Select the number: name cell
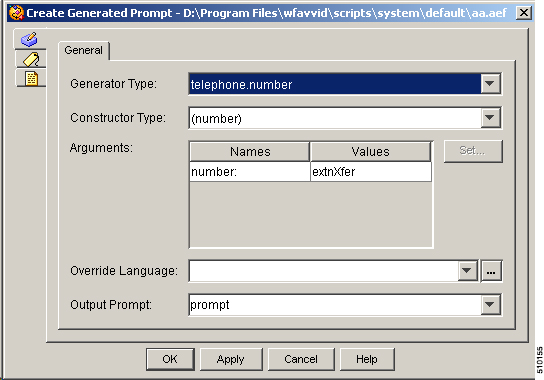Screen dimensions: 544x380 250,172
